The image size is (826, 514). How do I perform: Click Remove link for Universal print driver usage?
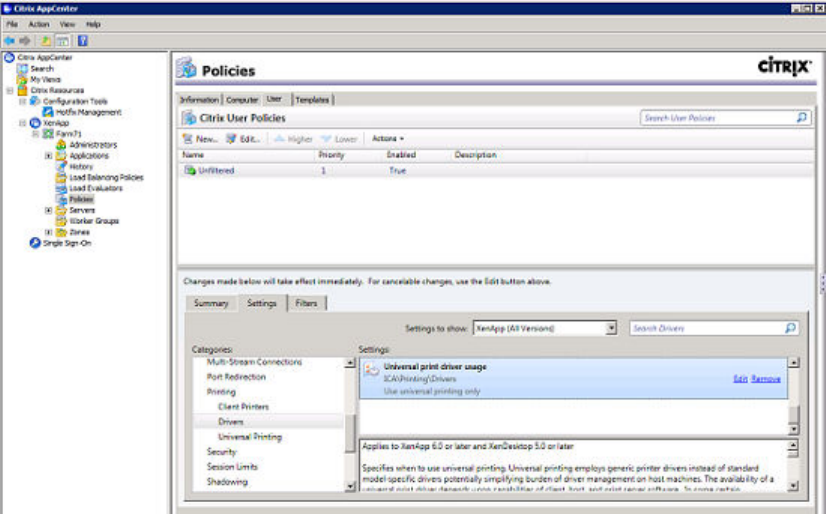tap(766, 379)
